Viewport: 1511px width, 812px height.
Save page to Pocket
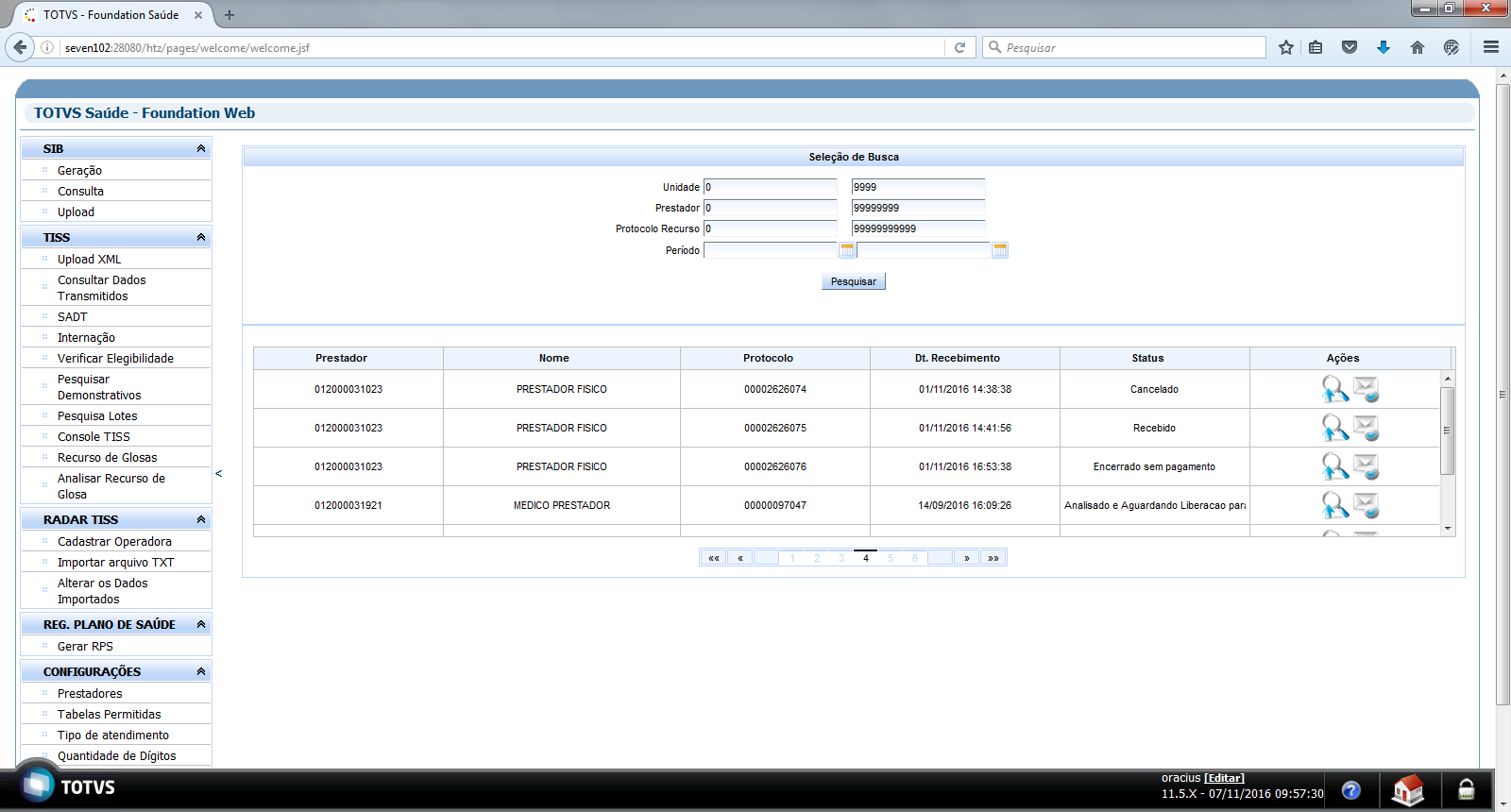[1350, 47]
